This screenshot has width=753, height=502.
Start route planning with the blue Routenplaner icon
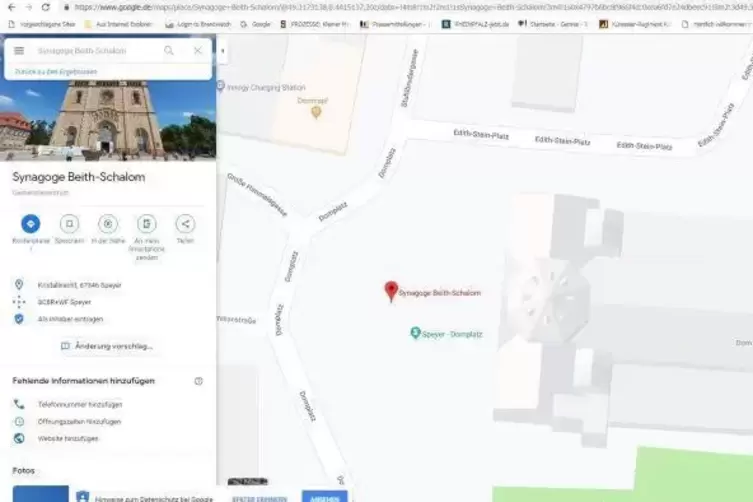(x=31, y=224)
